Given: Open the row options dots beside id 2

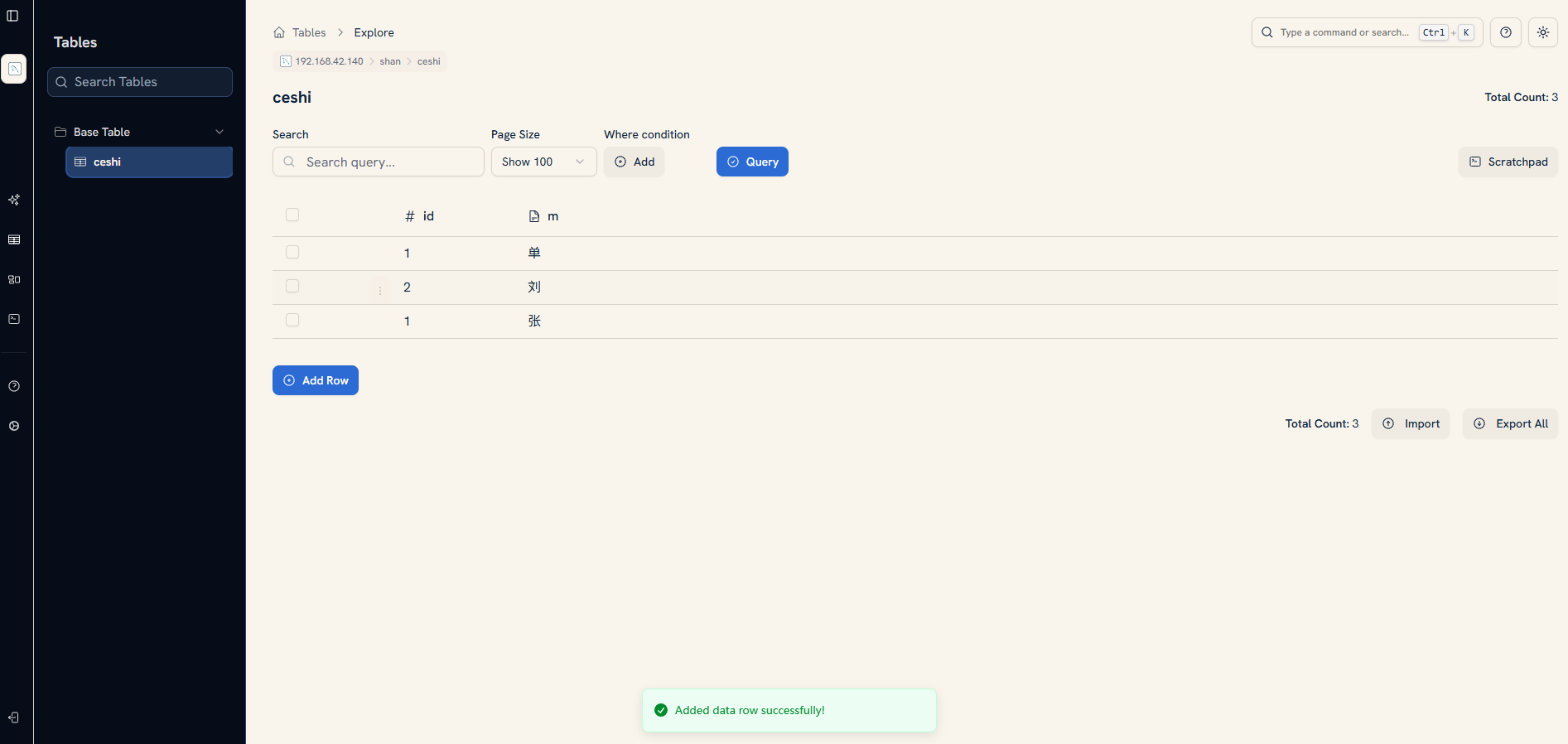Looking at the screenshot, I should pos(380,290).
